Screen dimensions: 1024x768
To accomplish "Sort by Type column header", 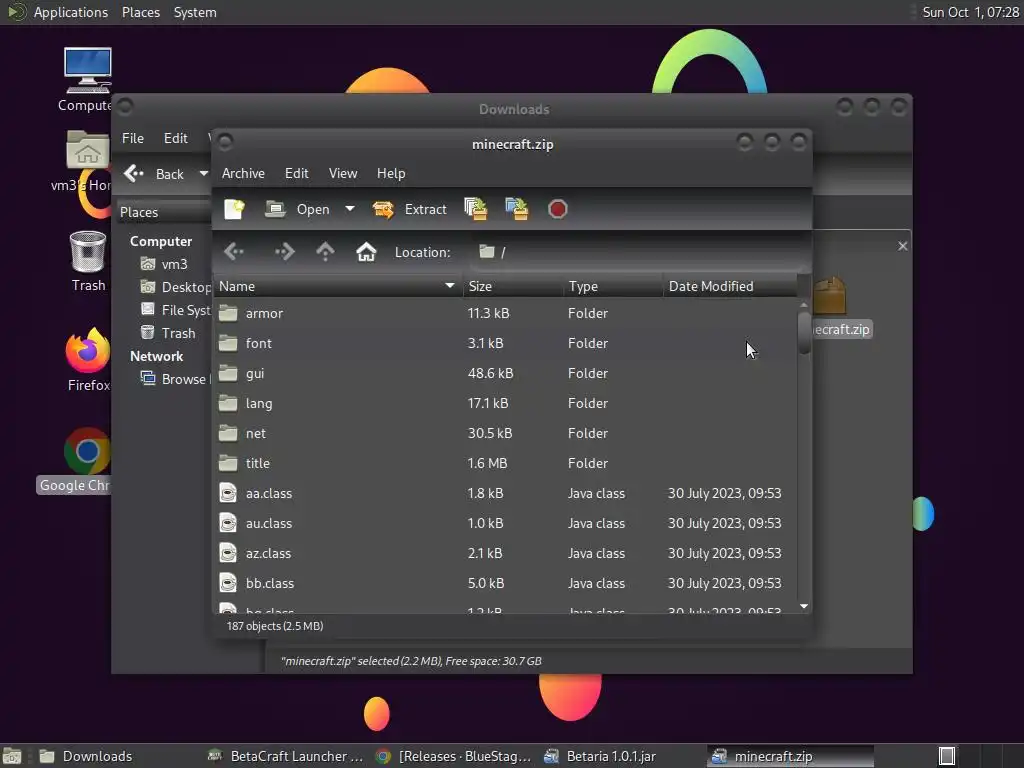I will [x=613, y=286].
